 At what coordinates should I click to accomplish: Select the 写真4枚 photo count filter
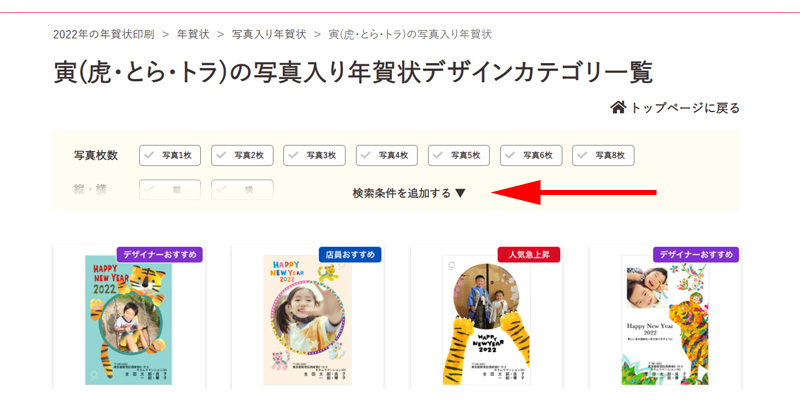[387, 156]
